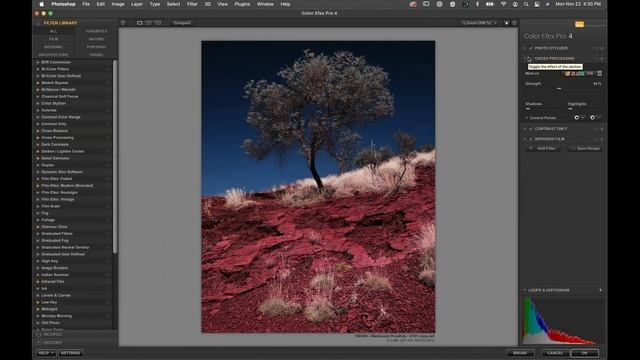Click the OK button
Screen dimensions: 640x360
click(x=585, y=353)
